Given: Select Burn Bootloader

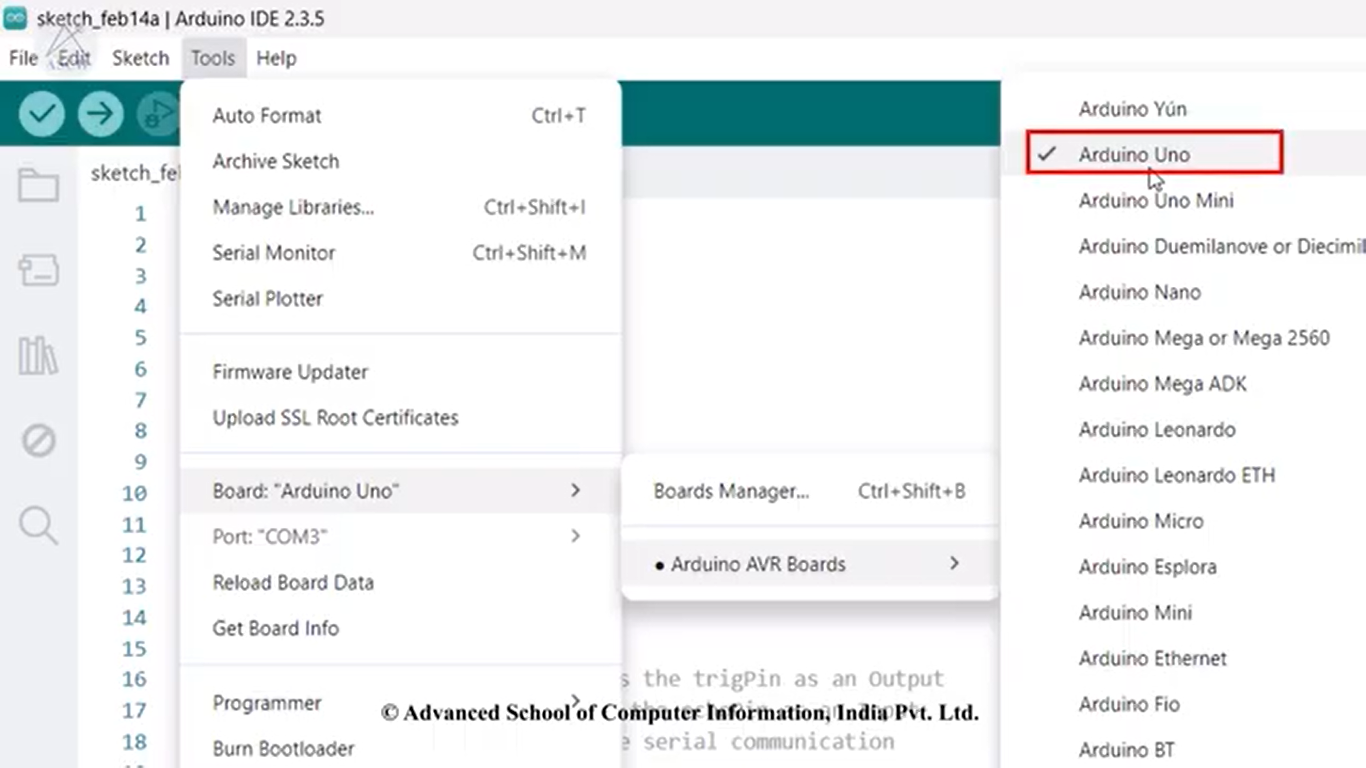Looking at the screenshot, I should click(400, 748).
